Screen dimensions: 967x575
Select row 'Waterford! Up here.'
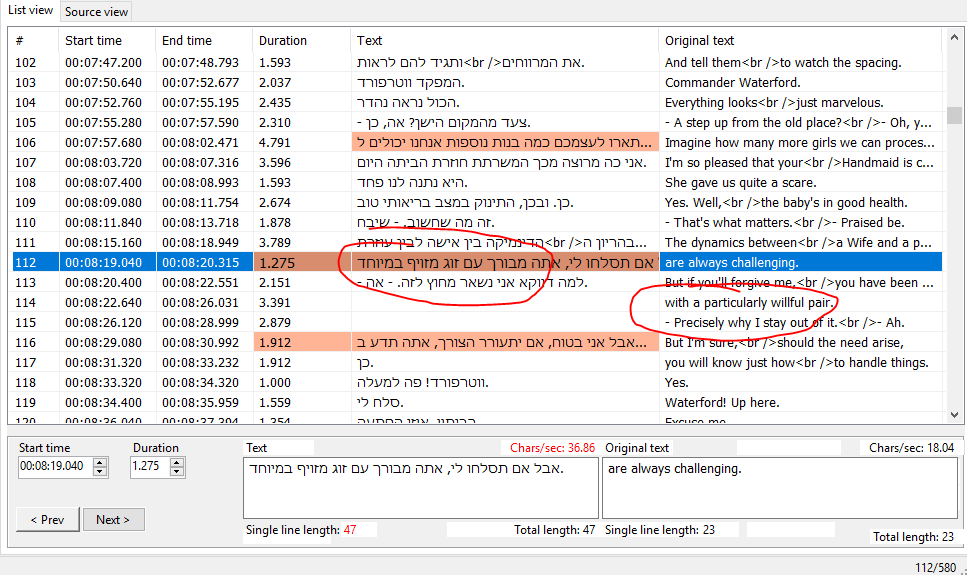(477, 402)
